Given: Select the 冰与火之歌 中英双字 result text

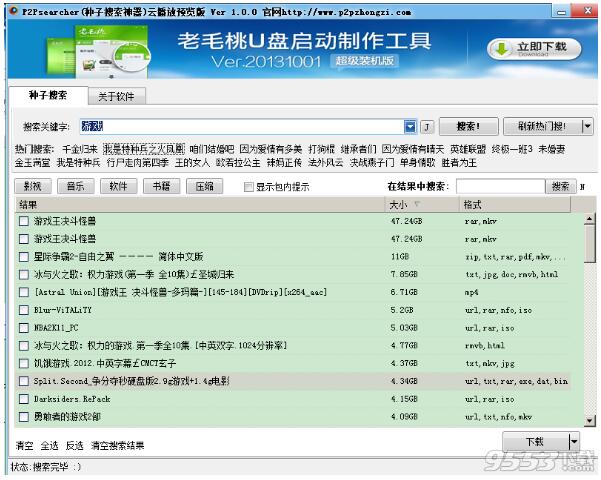Looking at the screenshot, I should pyautogui.click(x=160, y=345).
